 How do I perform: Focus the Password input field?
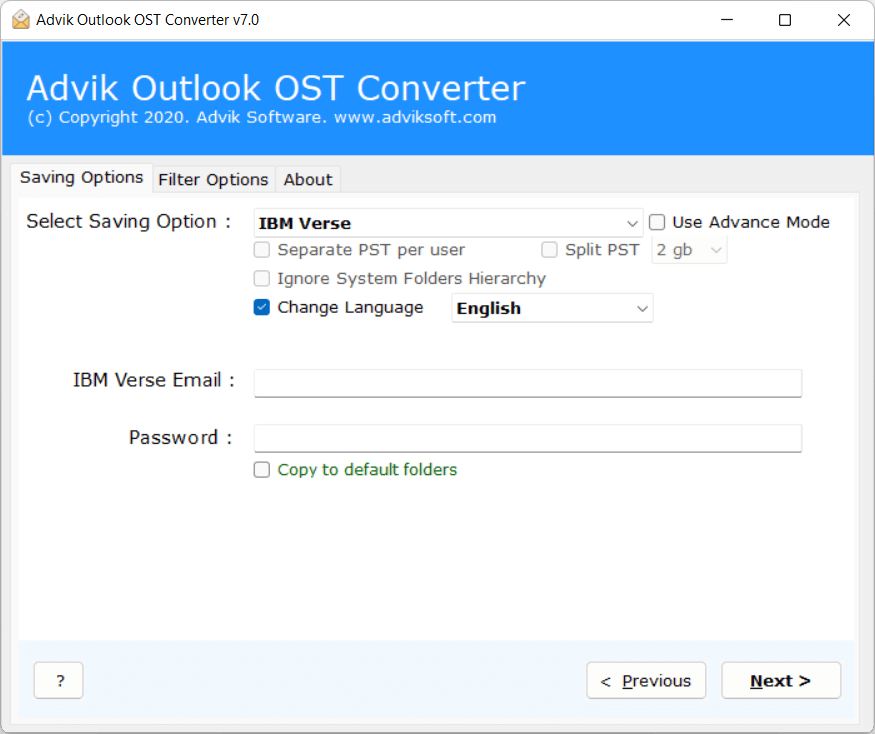[x=527, y=438]
